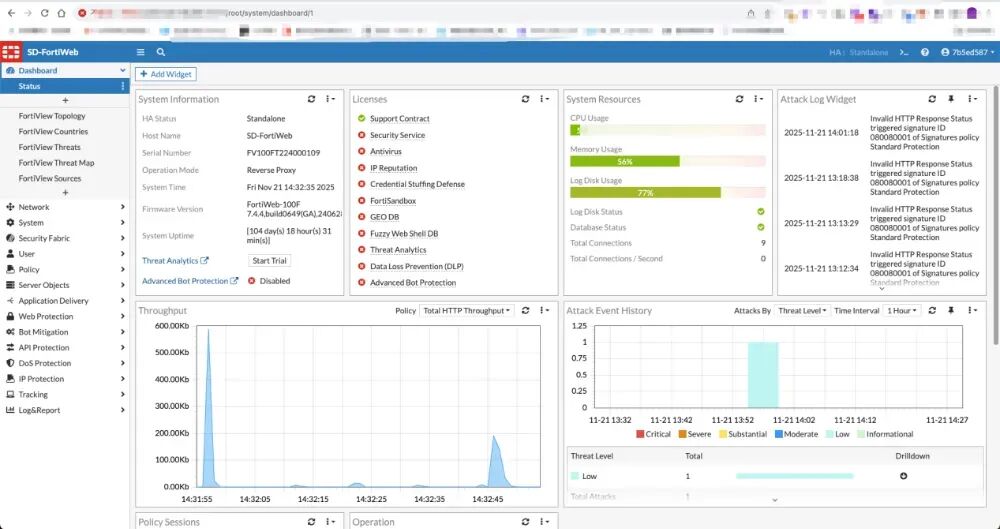Click the help question mark icon
Image resolution: width=1000 pixels, height=529 pixels.
(x=925, y=52)
